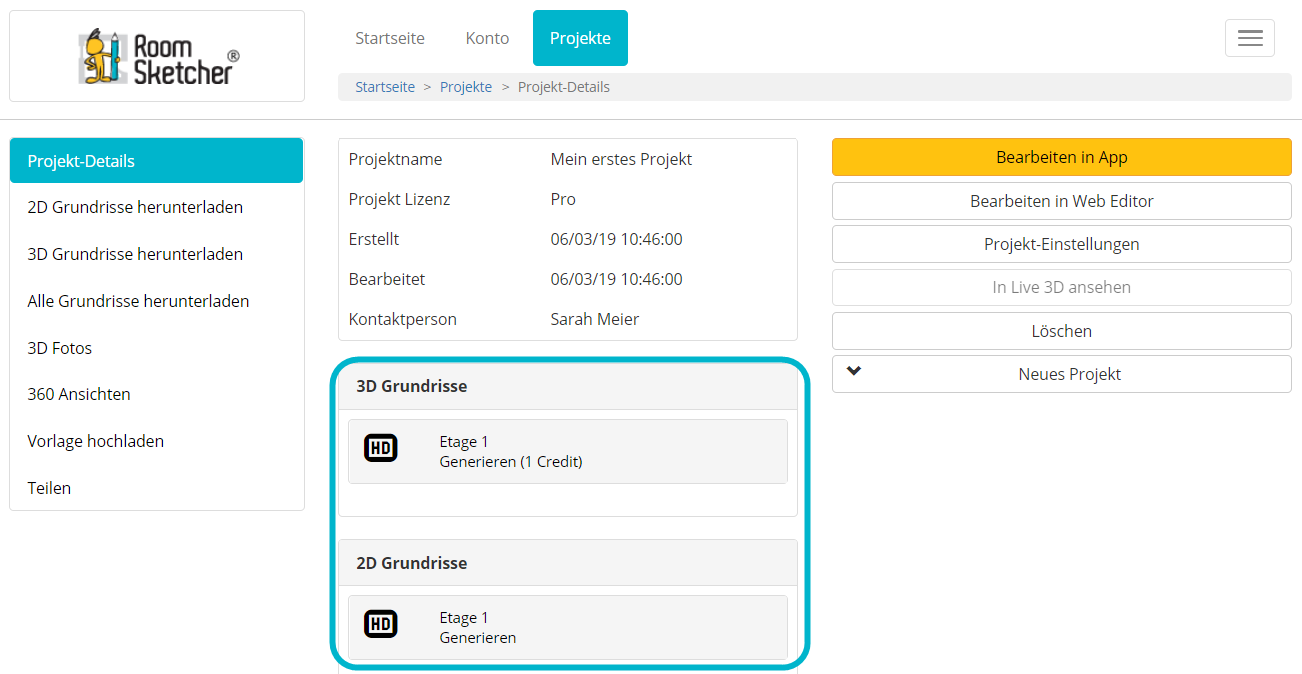Image resolution: width=1302 pixels, height=674 pixels.
Task: Open Projekt-Einstellungen
Action: [x=1061, y=244]
